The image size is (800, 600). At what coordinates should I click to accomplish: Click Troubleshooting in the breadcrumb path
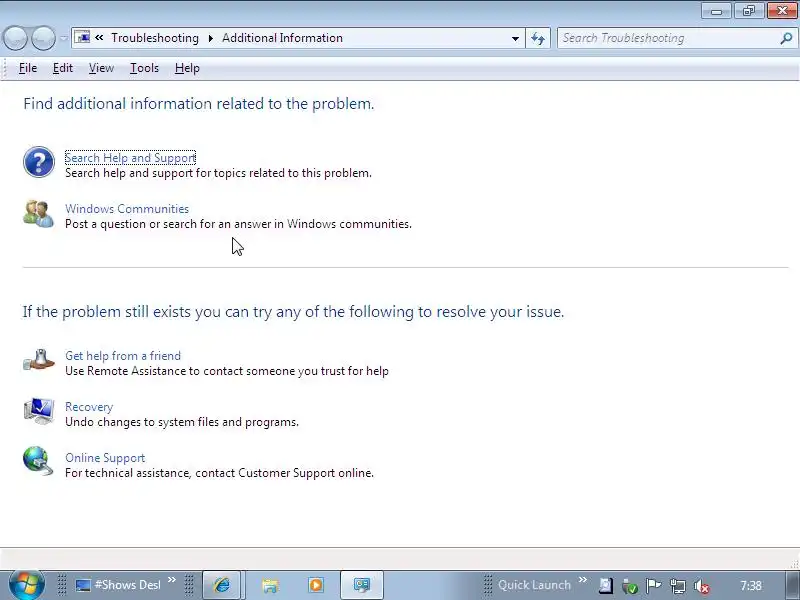[x=155, y=38]
